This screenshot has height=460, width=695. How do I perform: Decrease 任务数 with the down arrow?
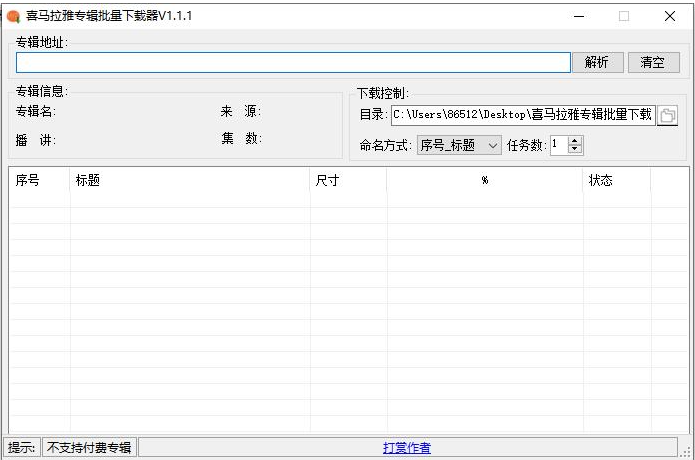pyautogui.click(x=575, y=150)
